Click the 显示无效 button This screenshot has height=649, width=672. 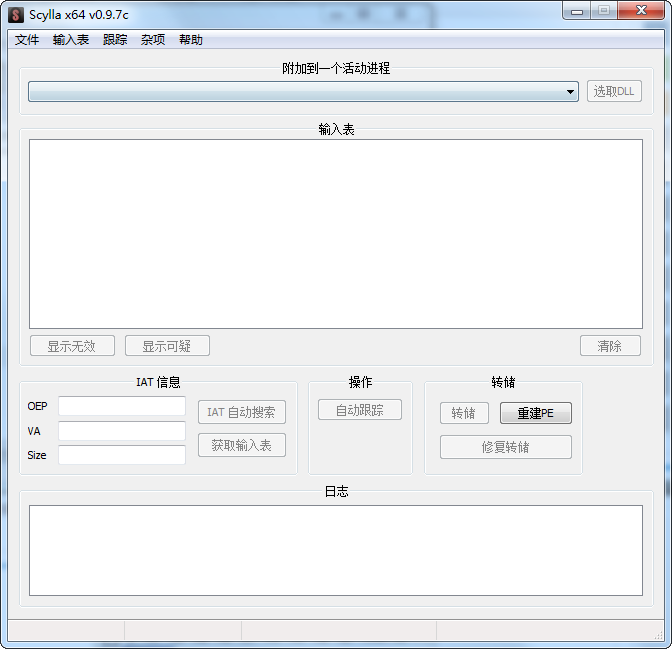coord(72,346)
